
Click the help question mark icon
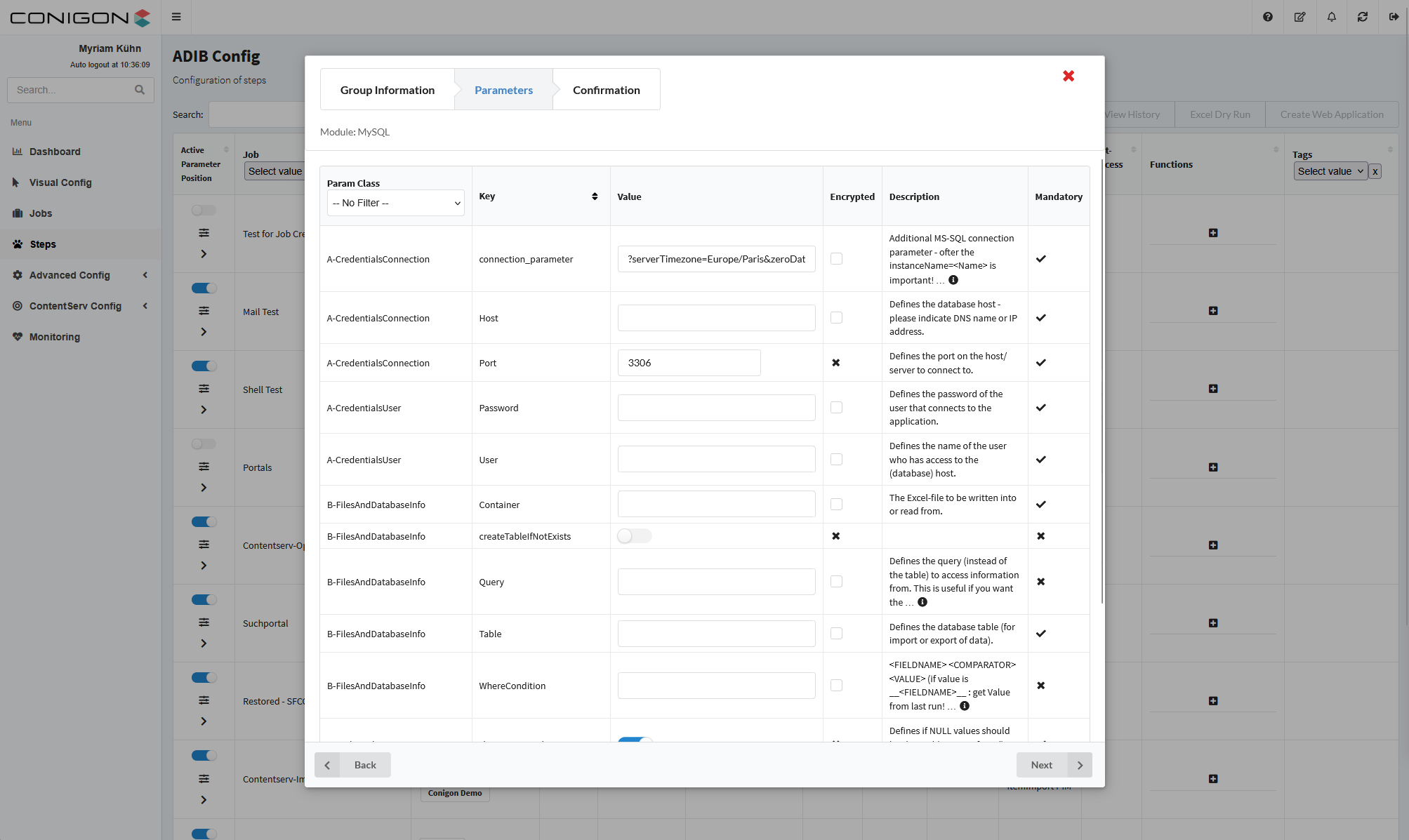point(1267,17)
